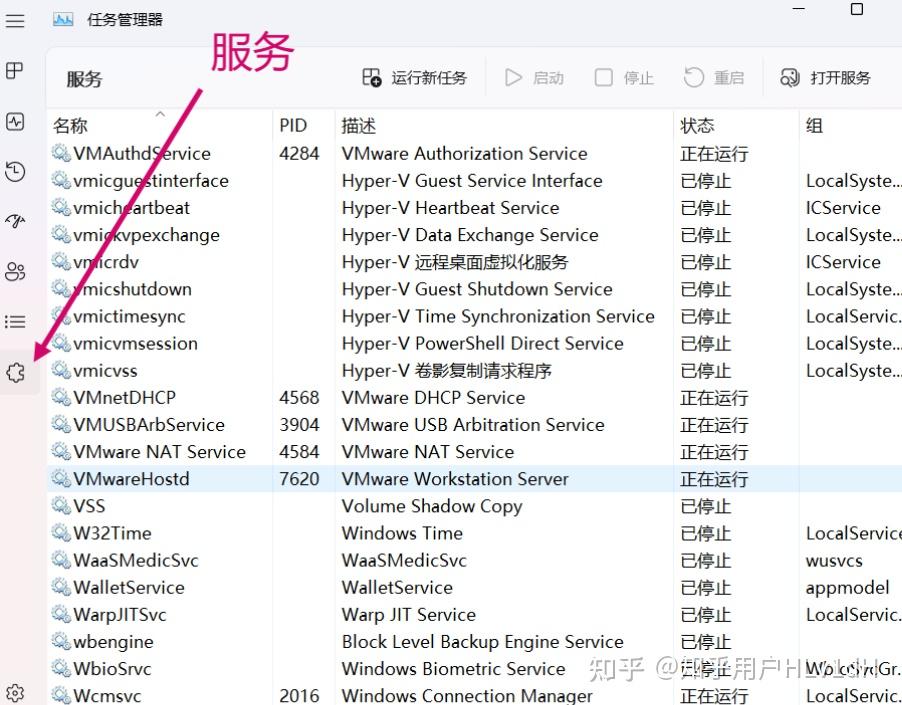Image resolution: width=902 pixels, height=705 pixels.
Task: Click the gear icon beside vmicvmsession
Action: point(61,342)
